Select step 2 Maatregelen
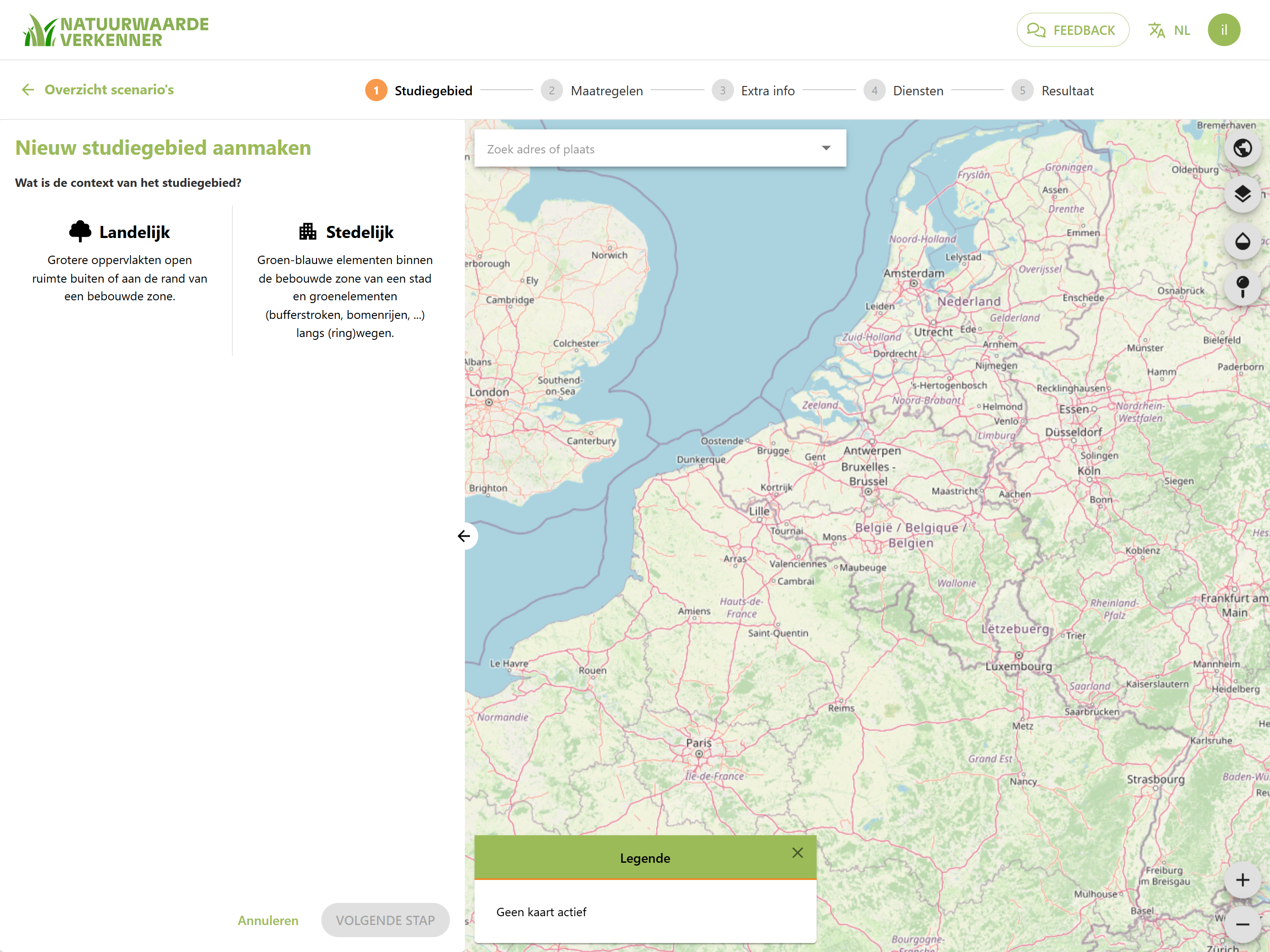1270x952 pixels. [x=592, y=90]
